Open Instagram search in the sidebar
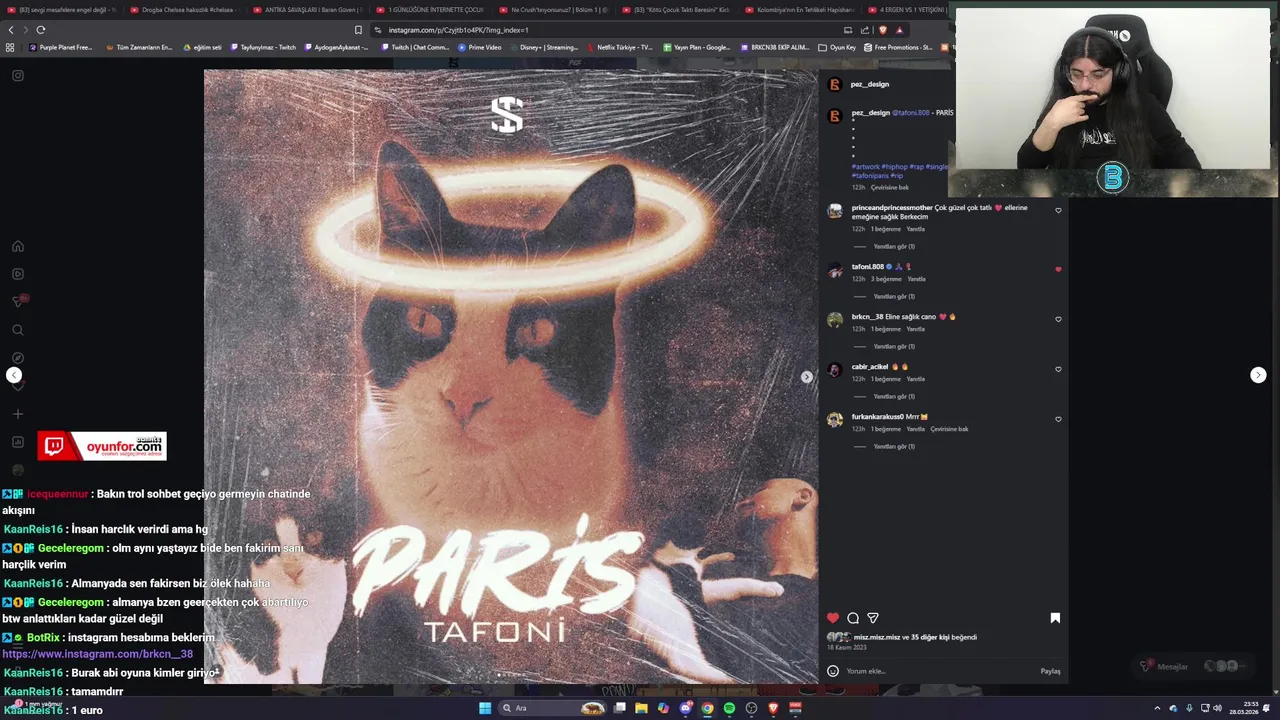1280x720 pixels. pos(18,330)
